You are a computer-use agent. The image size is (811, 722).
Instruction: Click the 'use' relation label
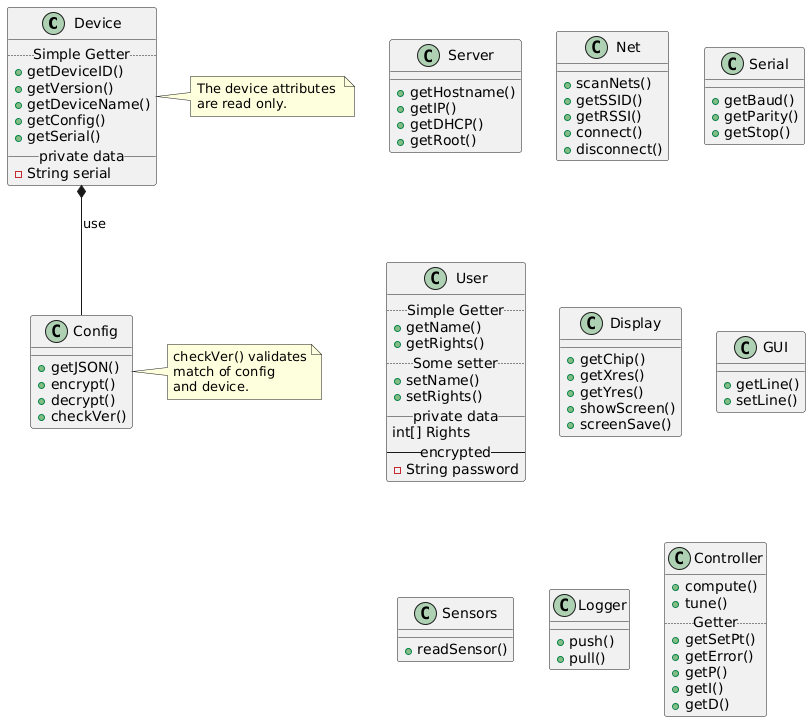click(94, 224)
